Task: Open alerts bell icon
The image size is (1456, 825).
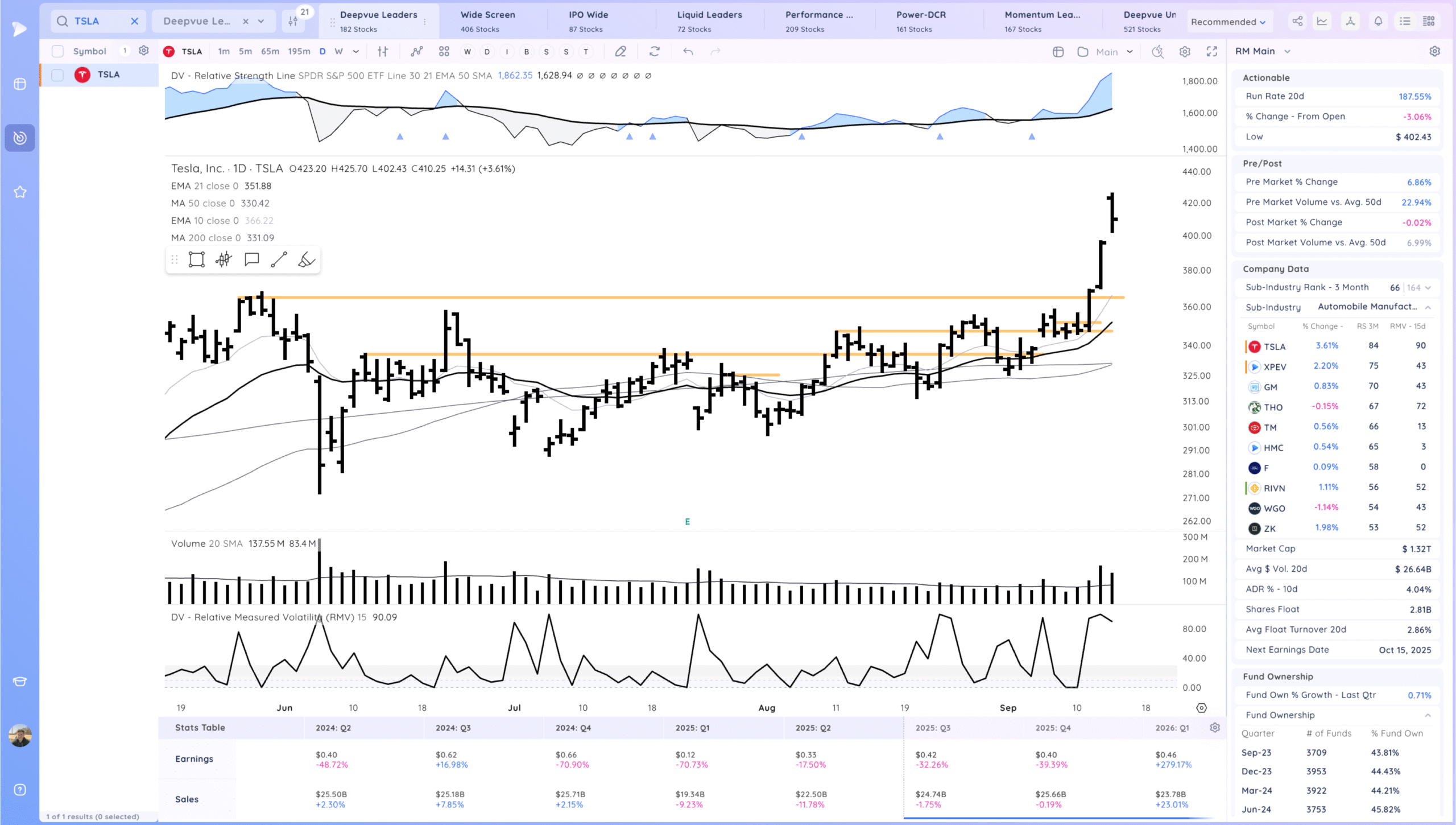Action: coord(1378,21)
